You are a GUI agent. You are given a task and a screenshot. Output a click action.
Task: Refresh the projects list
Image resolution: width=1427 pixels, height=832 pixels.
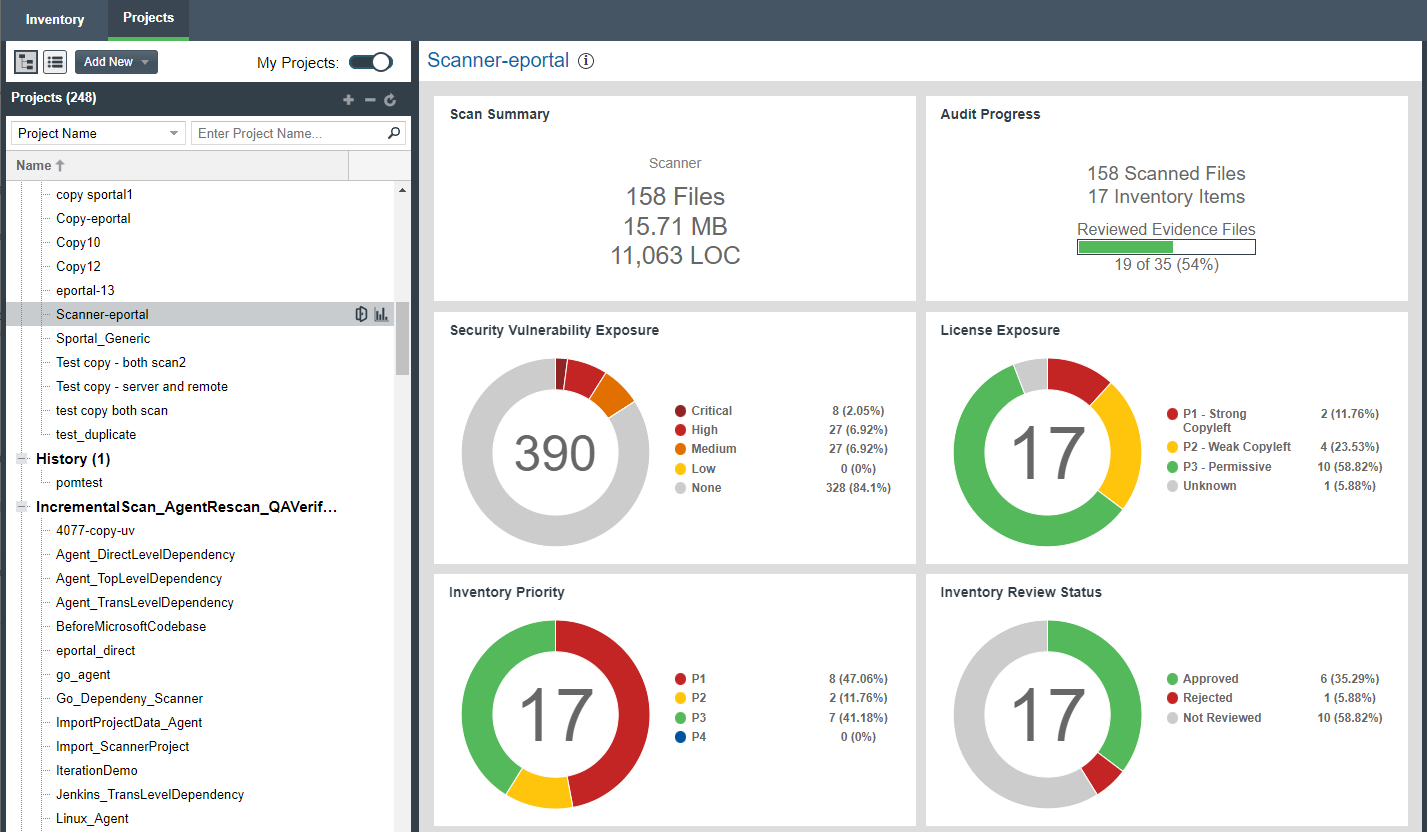[x=390, y=99]
